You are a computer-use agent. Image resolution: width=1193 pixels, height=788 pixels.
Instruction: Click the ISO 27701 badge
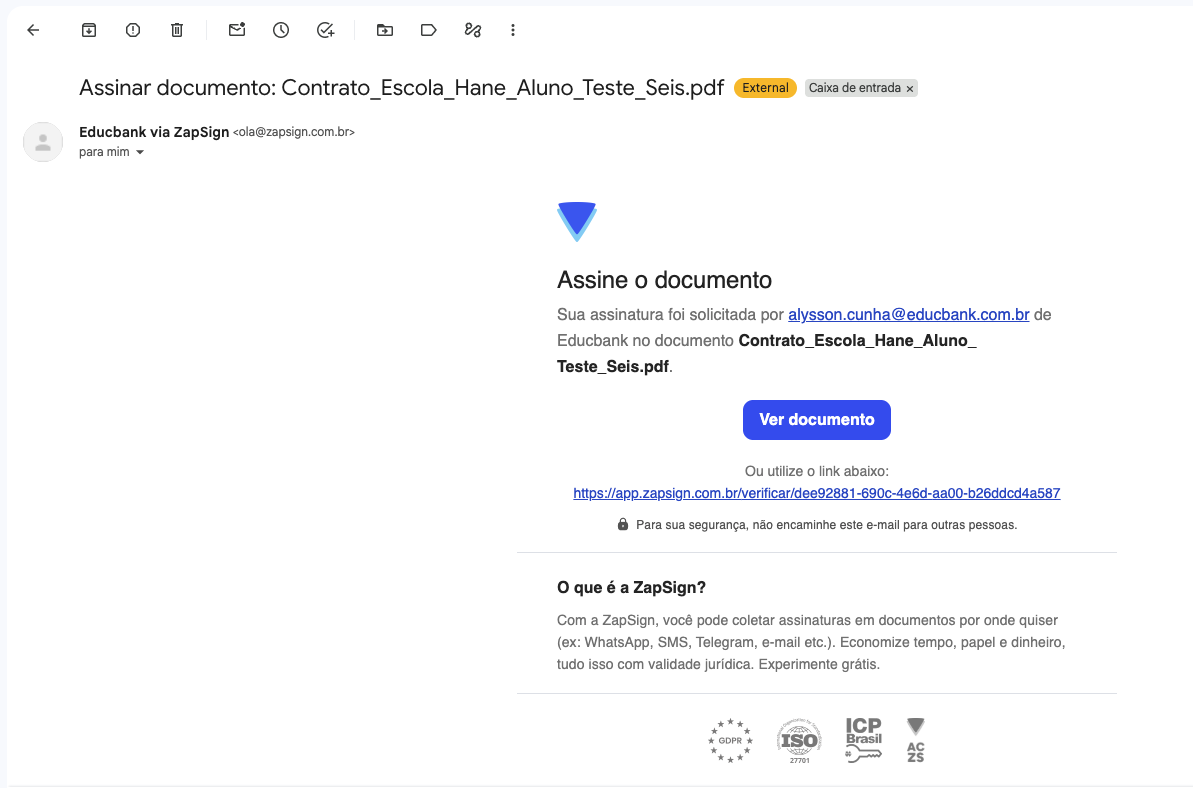tap(799, 740)
